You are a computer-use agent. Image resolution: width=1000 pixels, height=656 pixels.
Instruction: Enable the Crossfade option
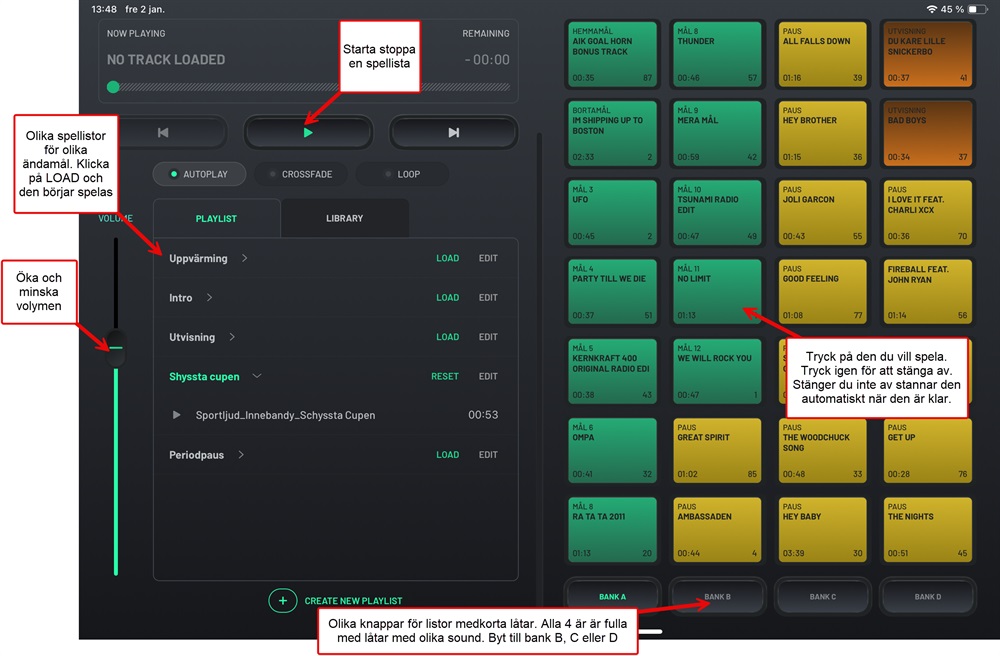click(301, 174)
